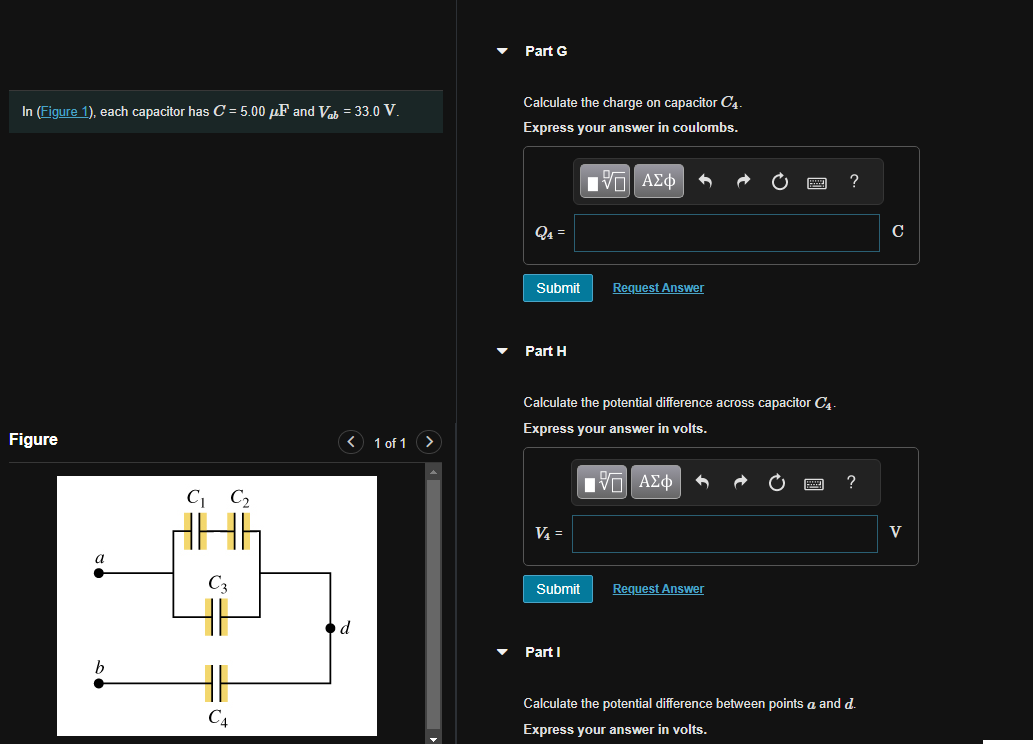Reset the Part G answer field
The width and height of the screenshot is (1033, 744).
click(779, 181)
